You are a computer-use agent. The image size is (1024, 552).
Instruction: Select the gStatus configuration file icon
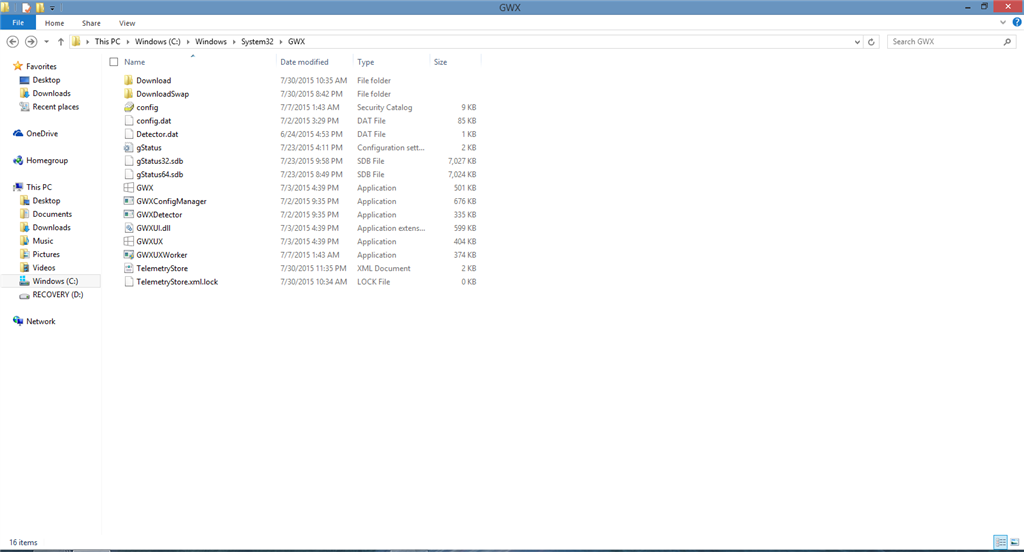pos(129,148)
